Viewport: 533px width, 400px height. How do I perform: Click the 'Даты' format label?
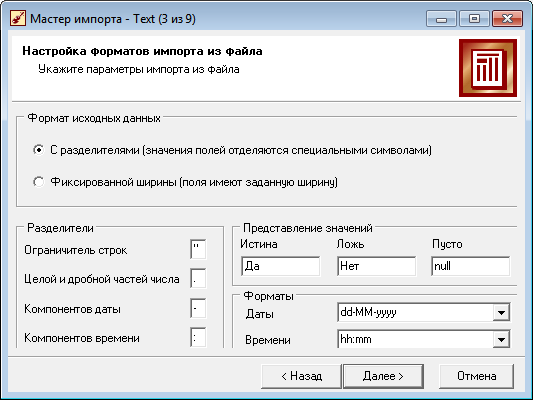pos(260,314)
